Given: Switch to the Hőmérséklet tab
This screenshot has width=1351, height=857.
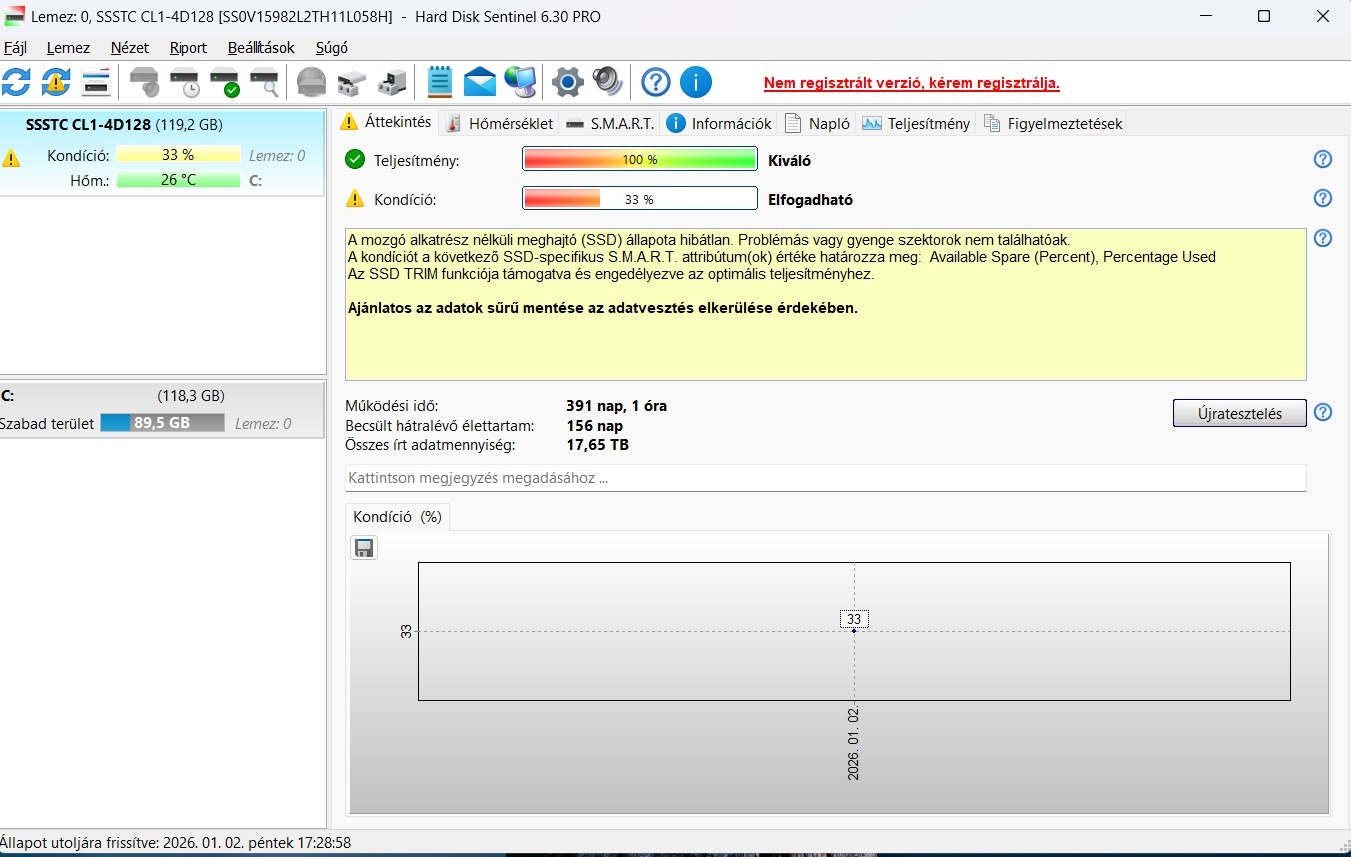Looking at the screenshot, I should pyautogui.click(x=499, y=124).
